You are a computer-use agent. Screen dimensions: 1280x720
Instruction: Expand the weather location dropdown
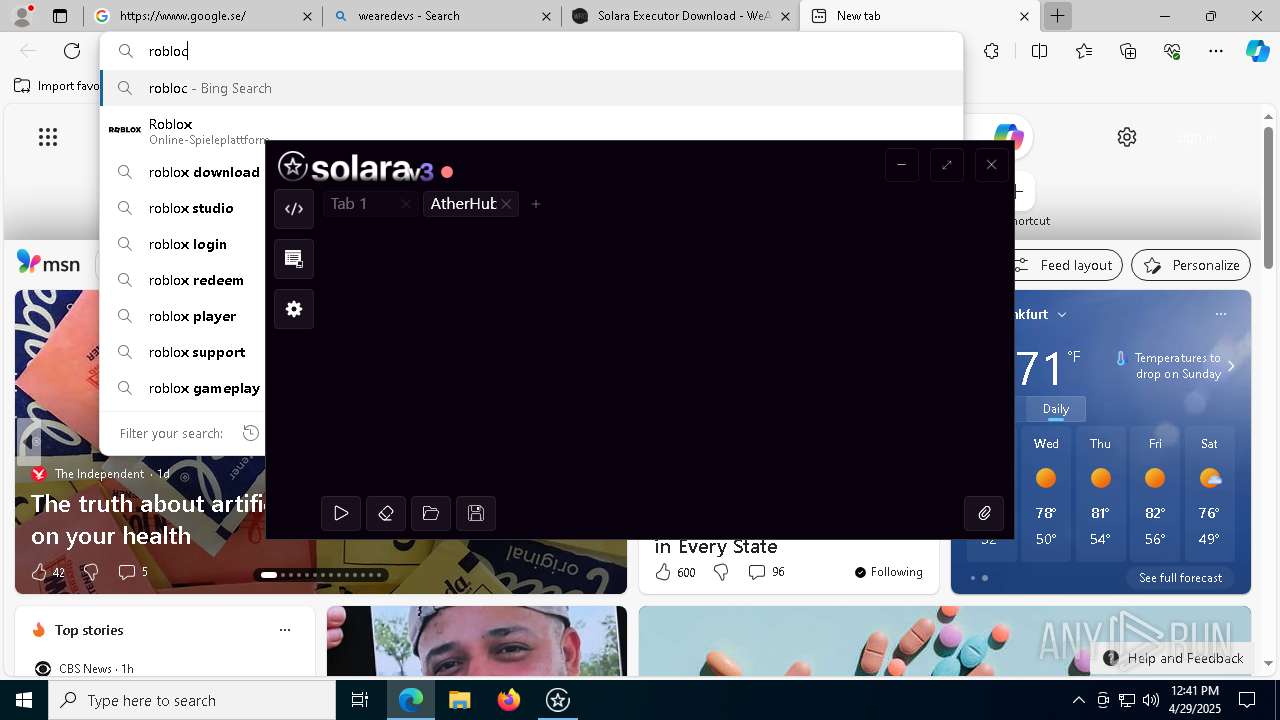tap(1062, 314)
